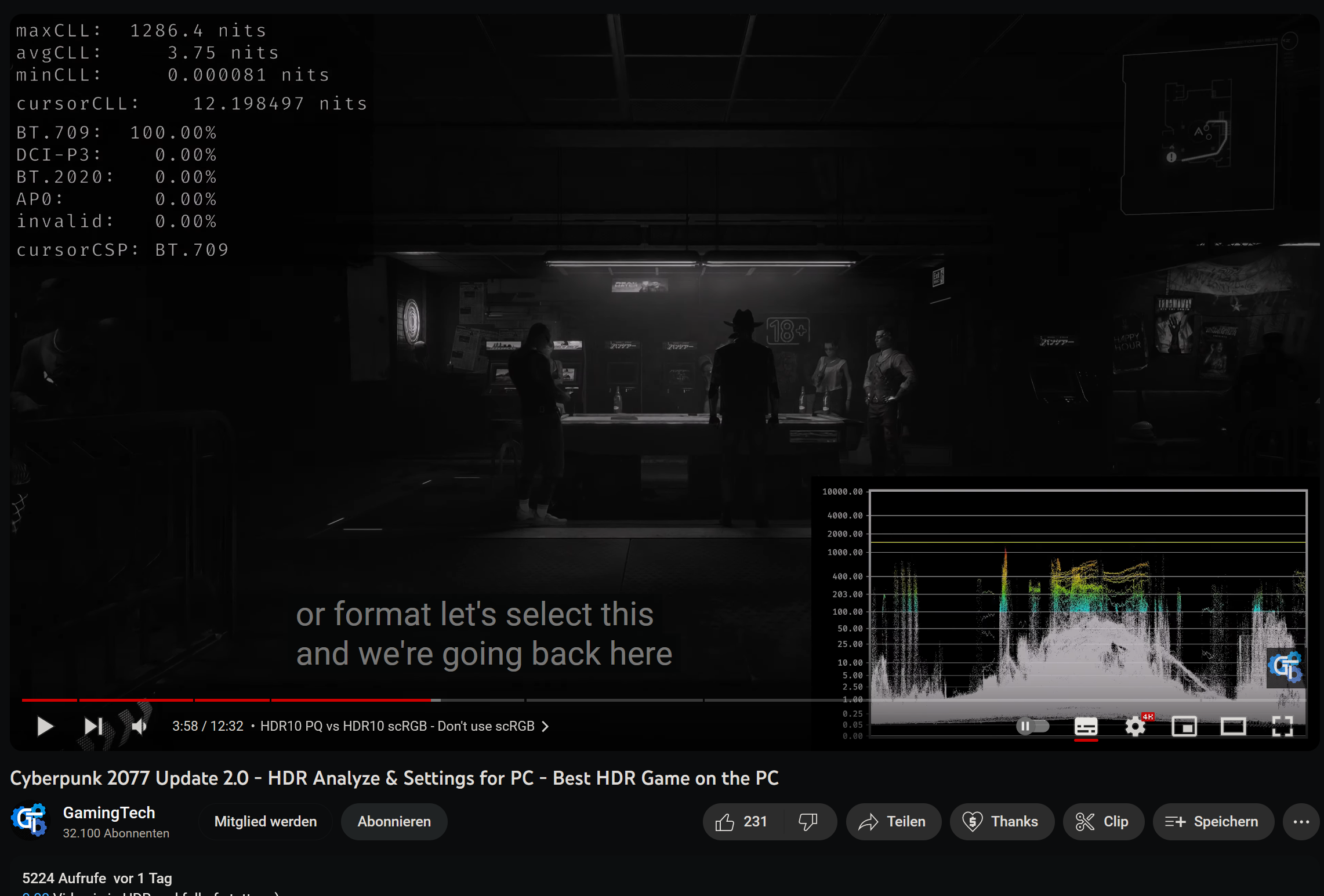Save the video with Speichern
This screenshot has height=896, width=1324.
point(1213,821)
